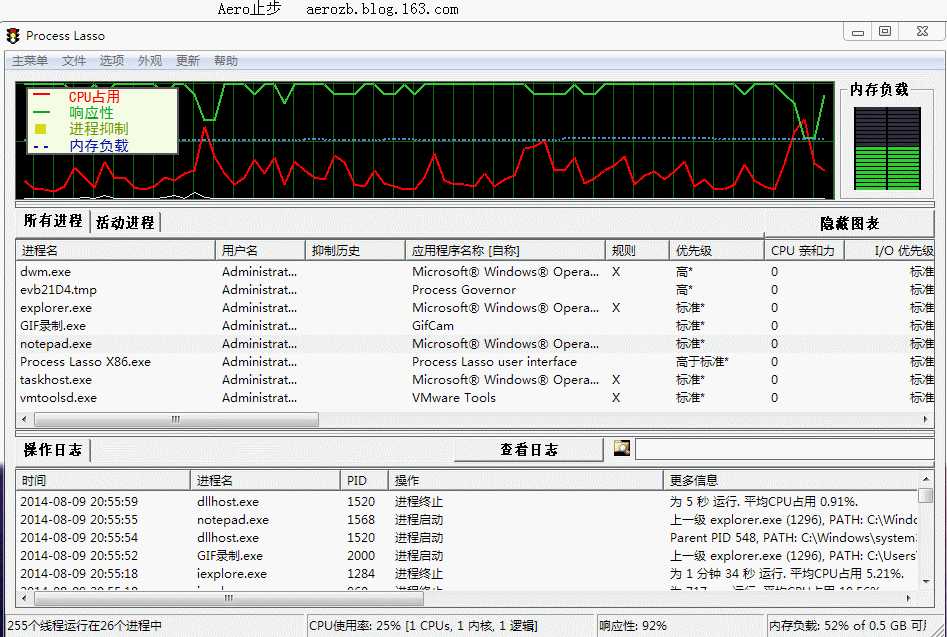The height and width of the screenshot is (637, 947).
Task: Minimize the Process Lasso window
Action: pyautogui.click(x=858, y=31)
